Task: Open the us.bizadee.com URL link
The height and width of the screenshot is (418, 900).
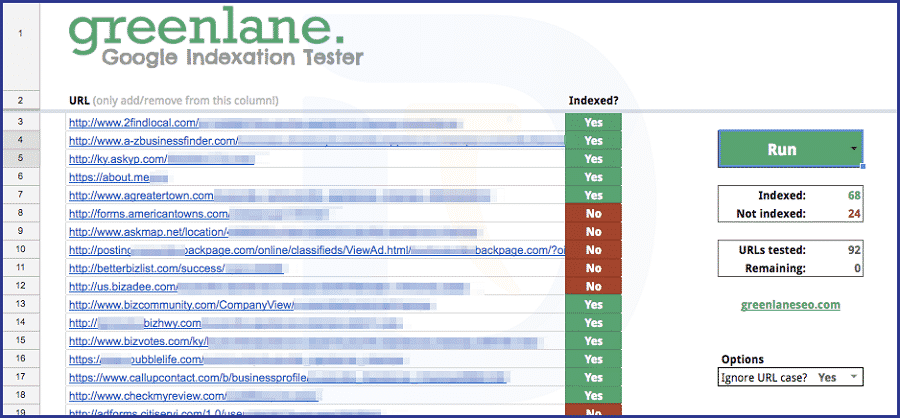Action: pyautogui.click(x=270, y=287)
